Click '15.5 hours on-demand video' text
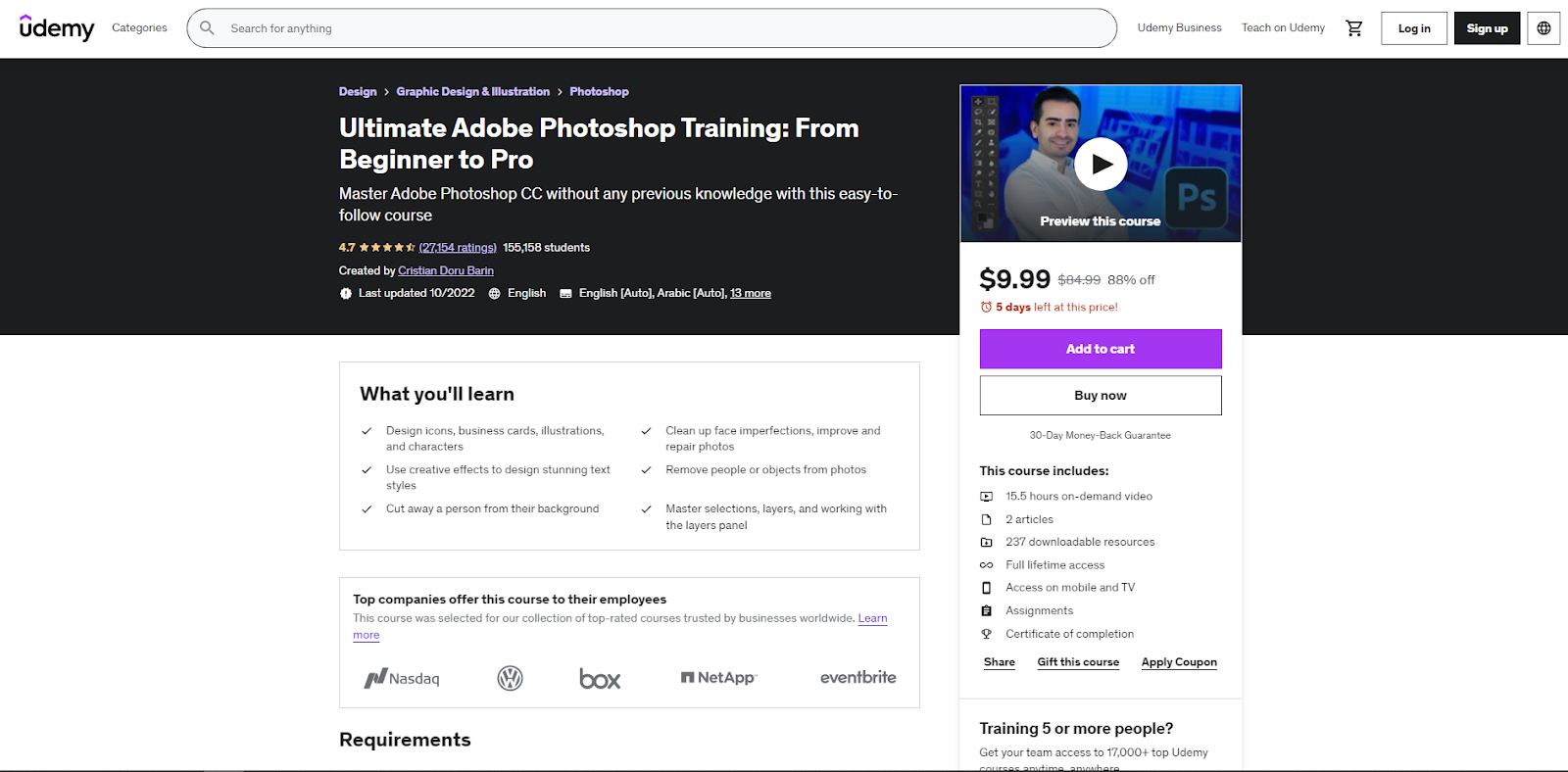 (x=1079, y=497)
